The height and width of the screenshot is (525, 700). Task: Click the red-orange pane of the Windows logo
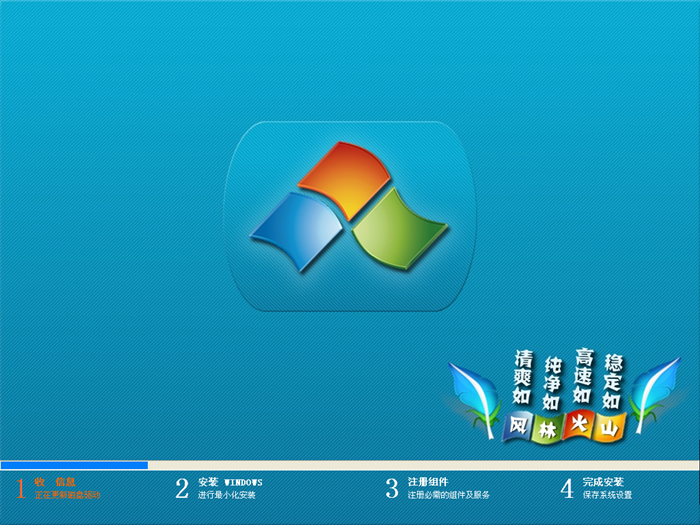(346, 179)
